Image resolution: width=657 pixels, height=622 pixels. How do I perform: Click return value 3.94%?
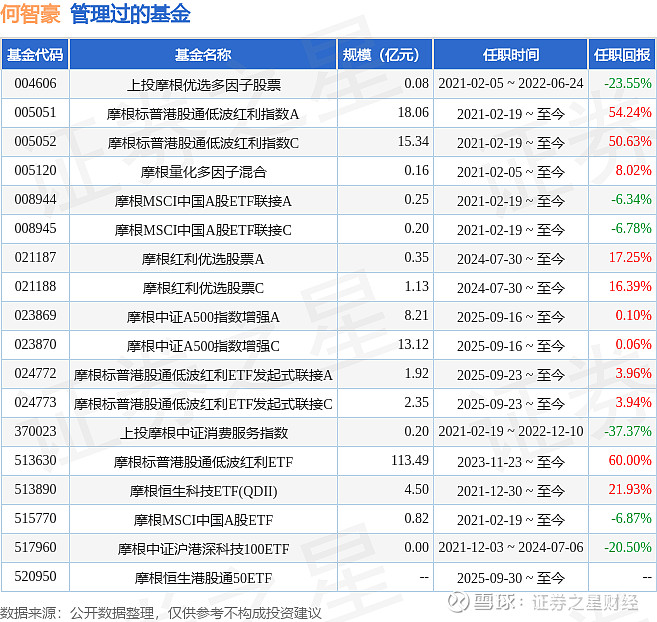tap(633, 402)
